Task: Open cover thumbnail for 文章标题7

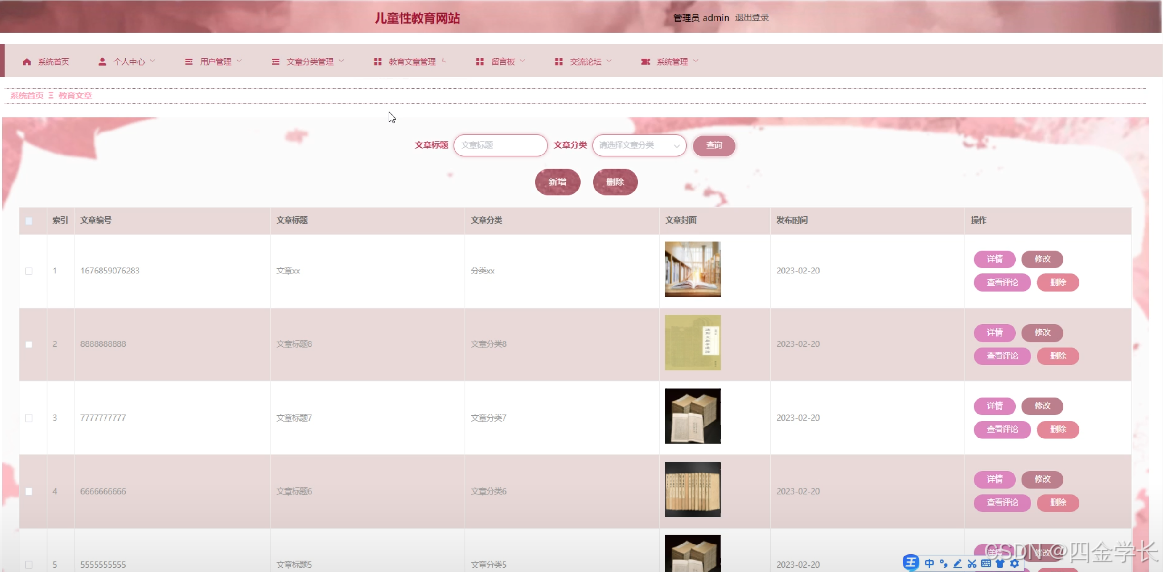Action: (693, 416)
